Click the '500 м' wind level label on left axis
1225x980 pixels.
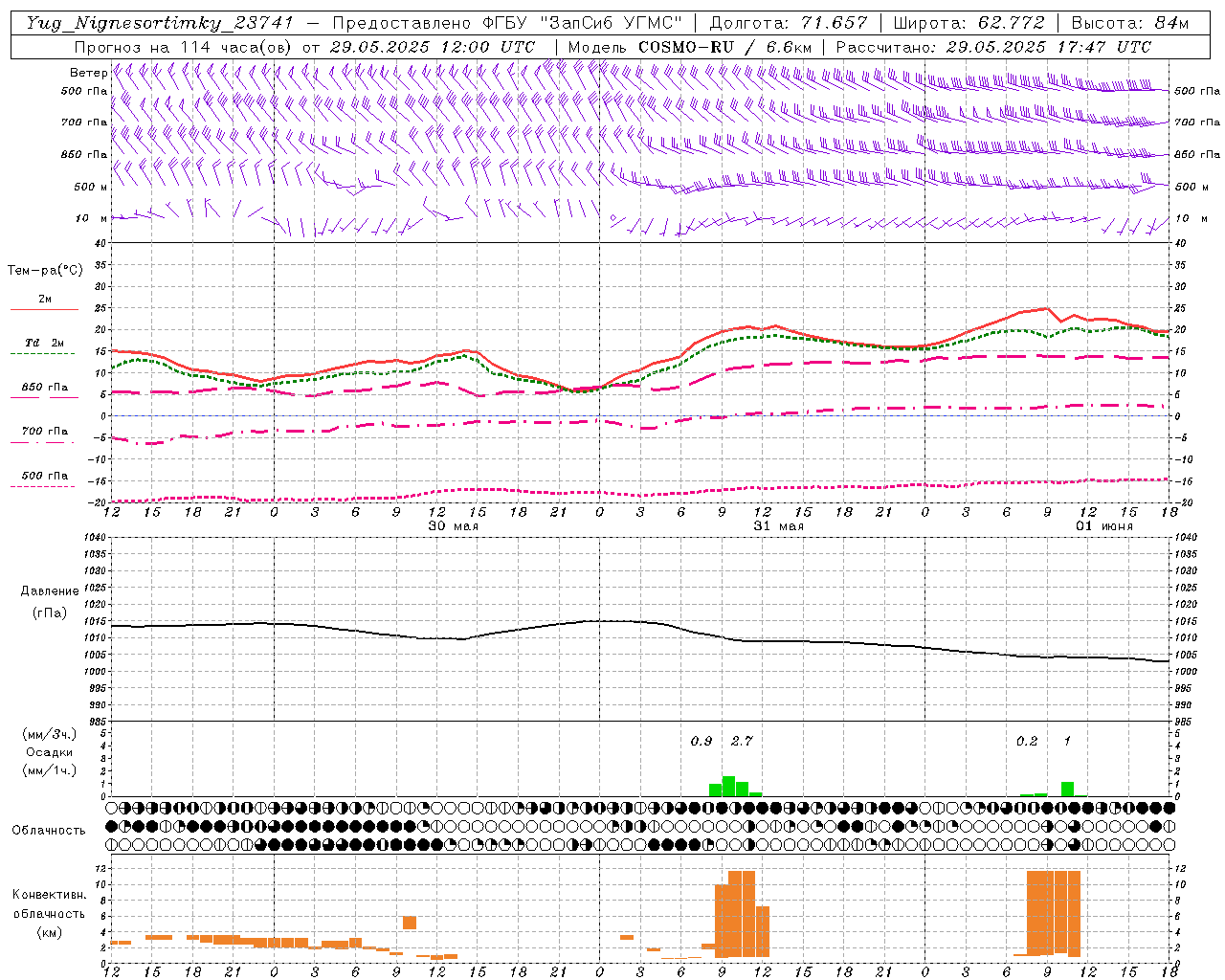91,187
